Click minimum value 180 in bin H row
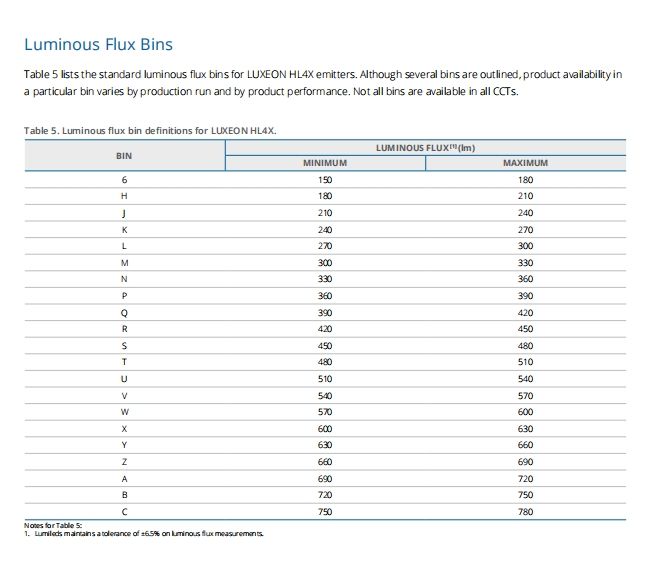The height and width of the screenshot is (588, 651). click(x=325, y=196)
